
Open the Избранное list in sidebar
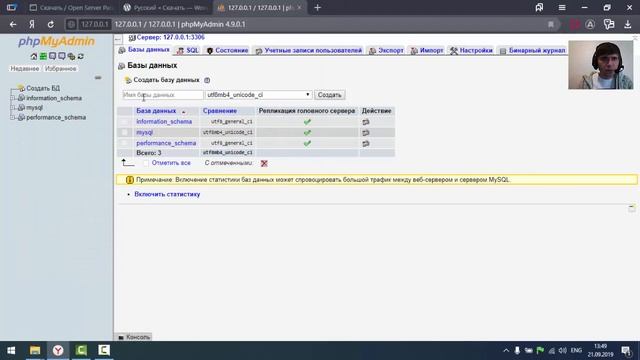click(x=60, y=69)
